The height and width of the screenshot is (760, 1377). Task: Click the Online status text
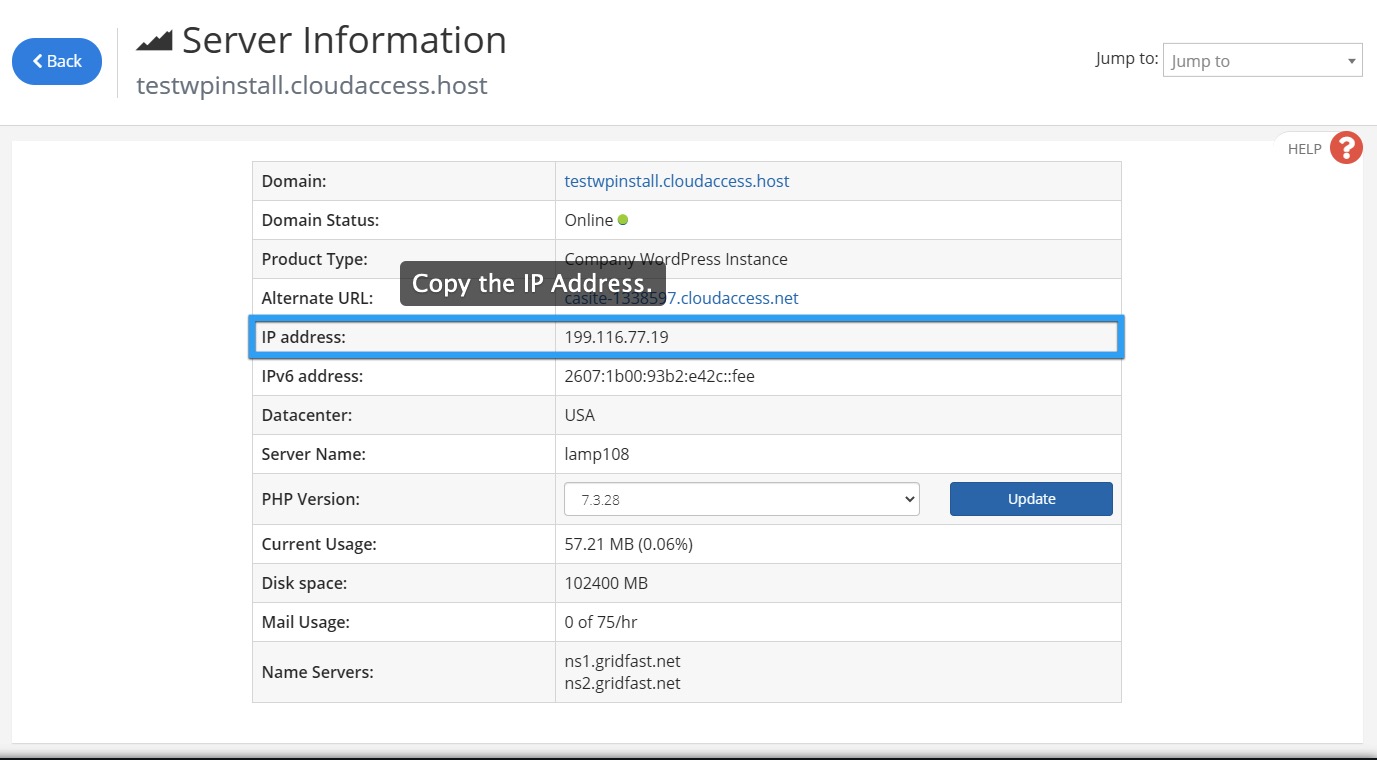click(x=589, y=220)
